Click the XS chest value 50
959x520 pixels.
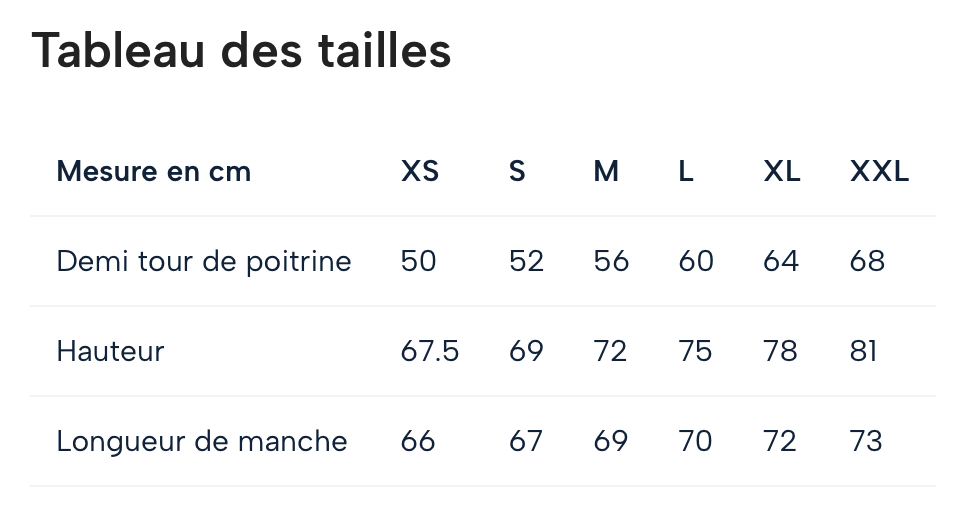(418, 262)
